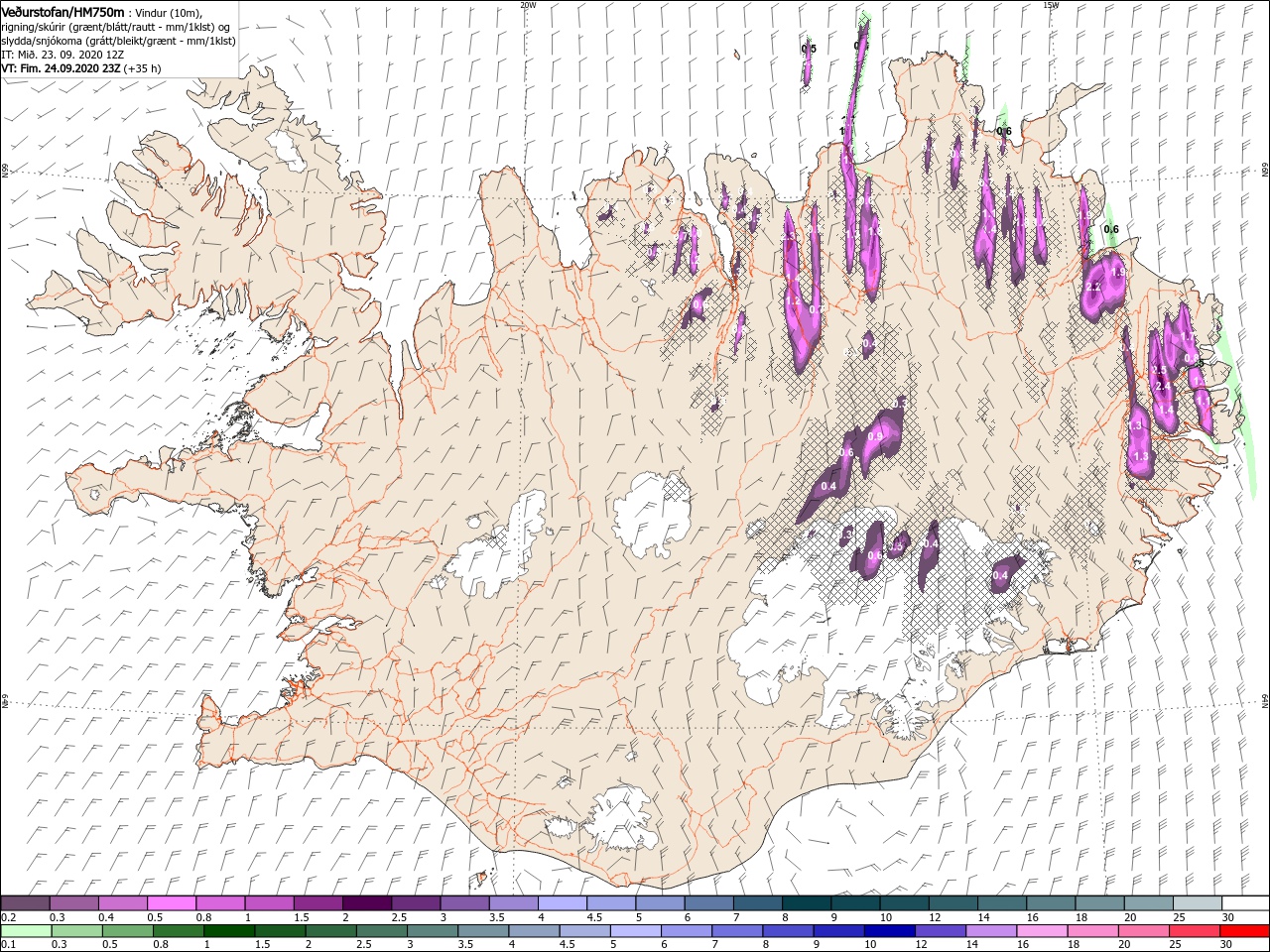This screenshot has width=1270, height=952.
Task: Click the "0.9" precipitation value on the map
Action: point(875,436)
